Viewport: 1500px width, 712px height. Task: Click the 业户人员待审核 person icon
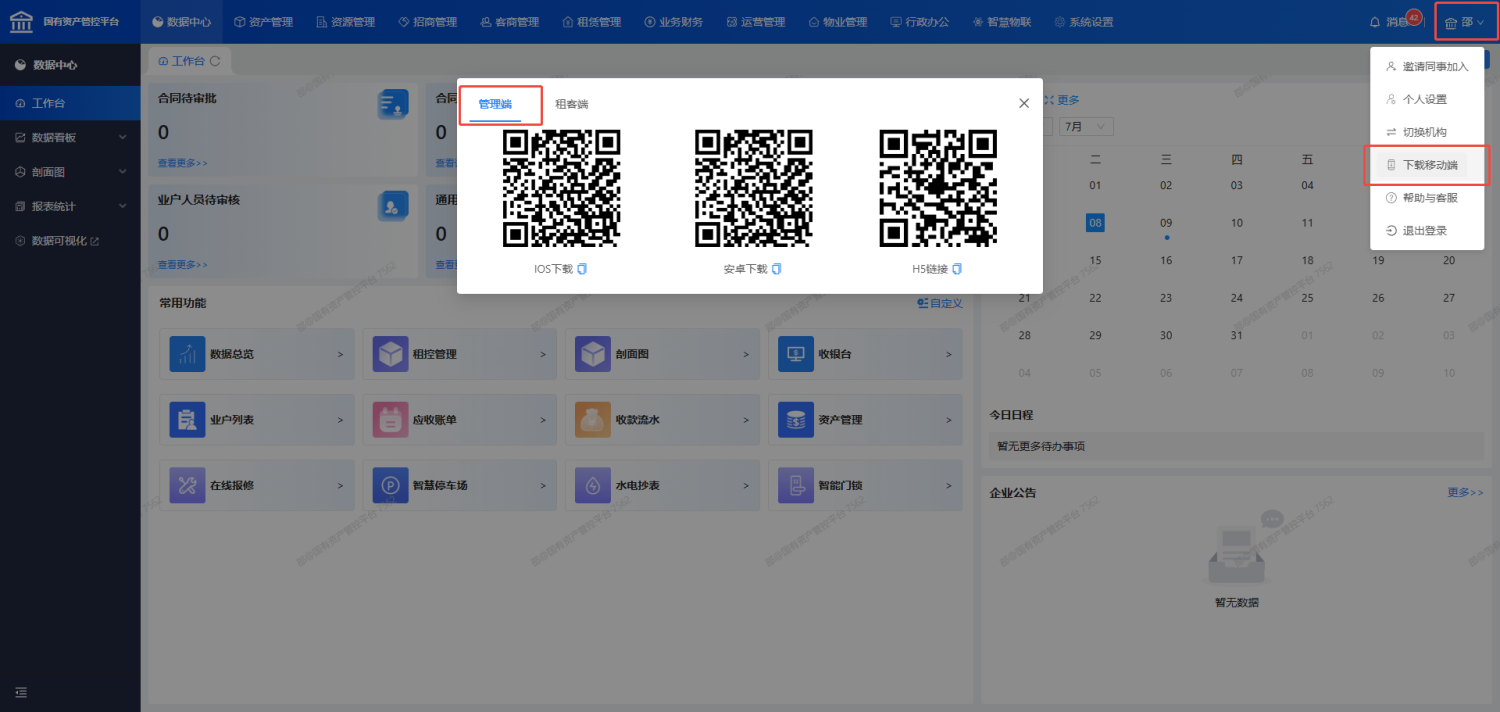pyautogui.click(x=392, y=206)
